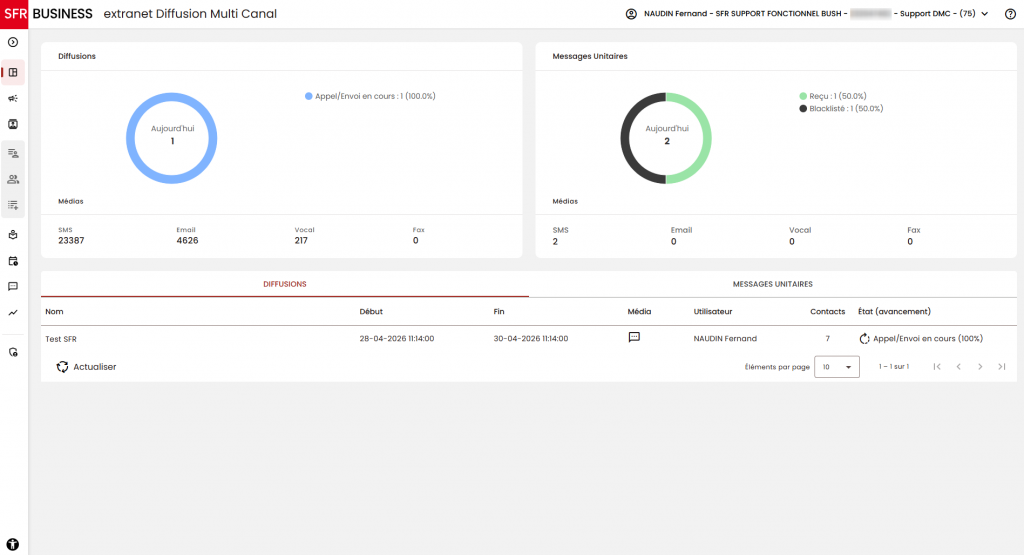Click the Messages Unitaires card title
The height and width of the screenshot is (555, 1024).
coord(590,56)
